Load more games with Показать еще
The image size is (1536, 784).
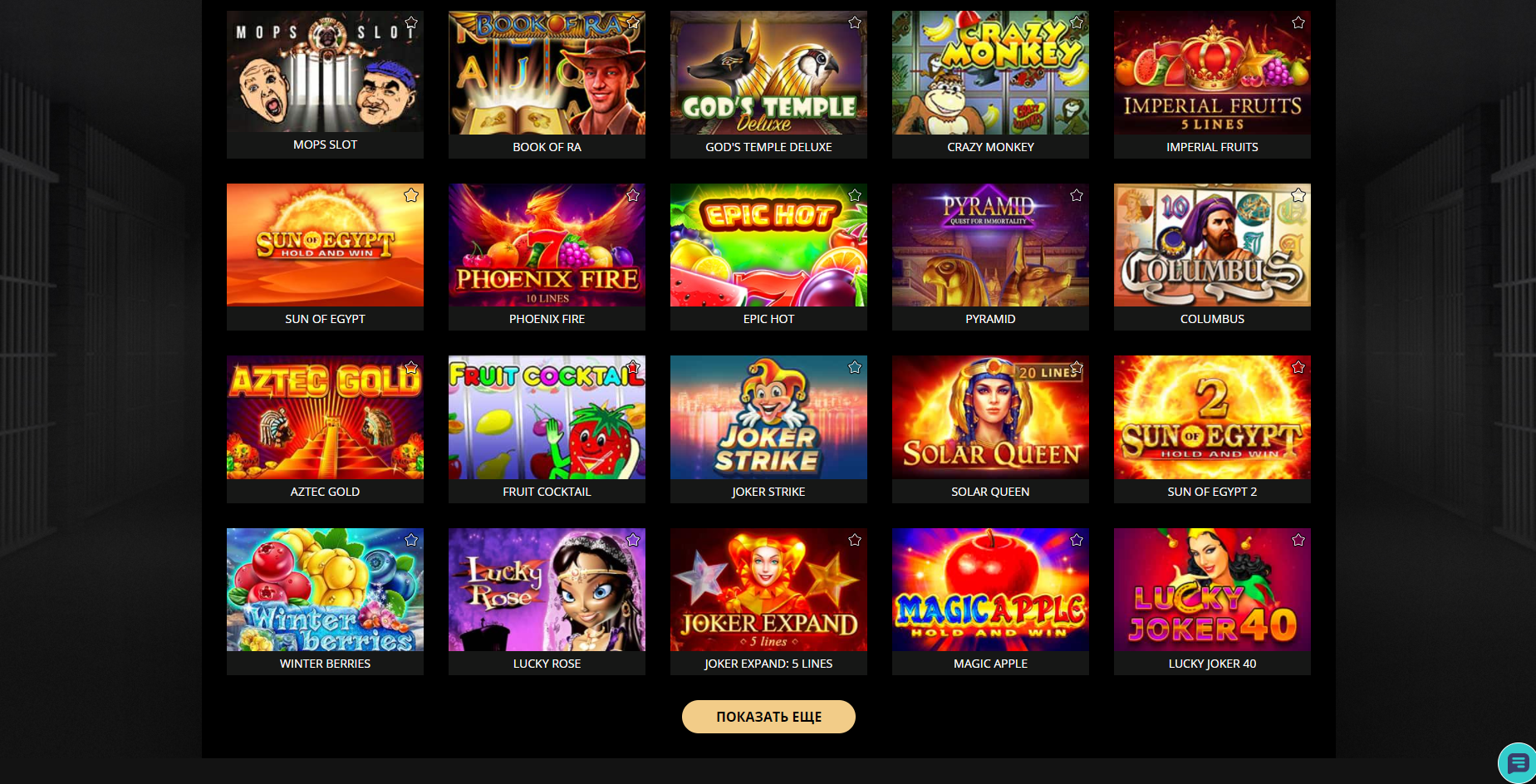coord(768,717)
